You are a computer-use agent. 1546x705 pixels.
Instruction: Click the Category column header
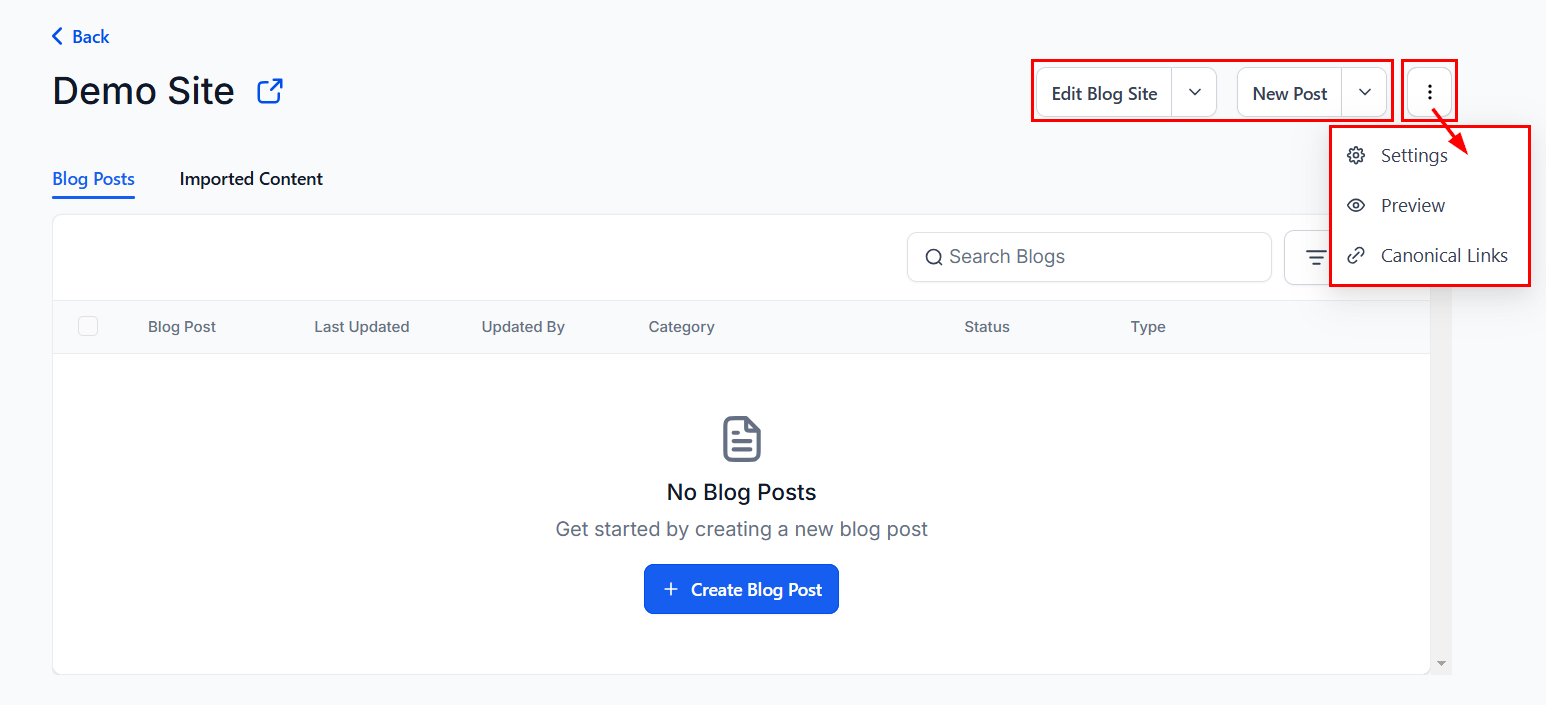[x=681, y=327]
